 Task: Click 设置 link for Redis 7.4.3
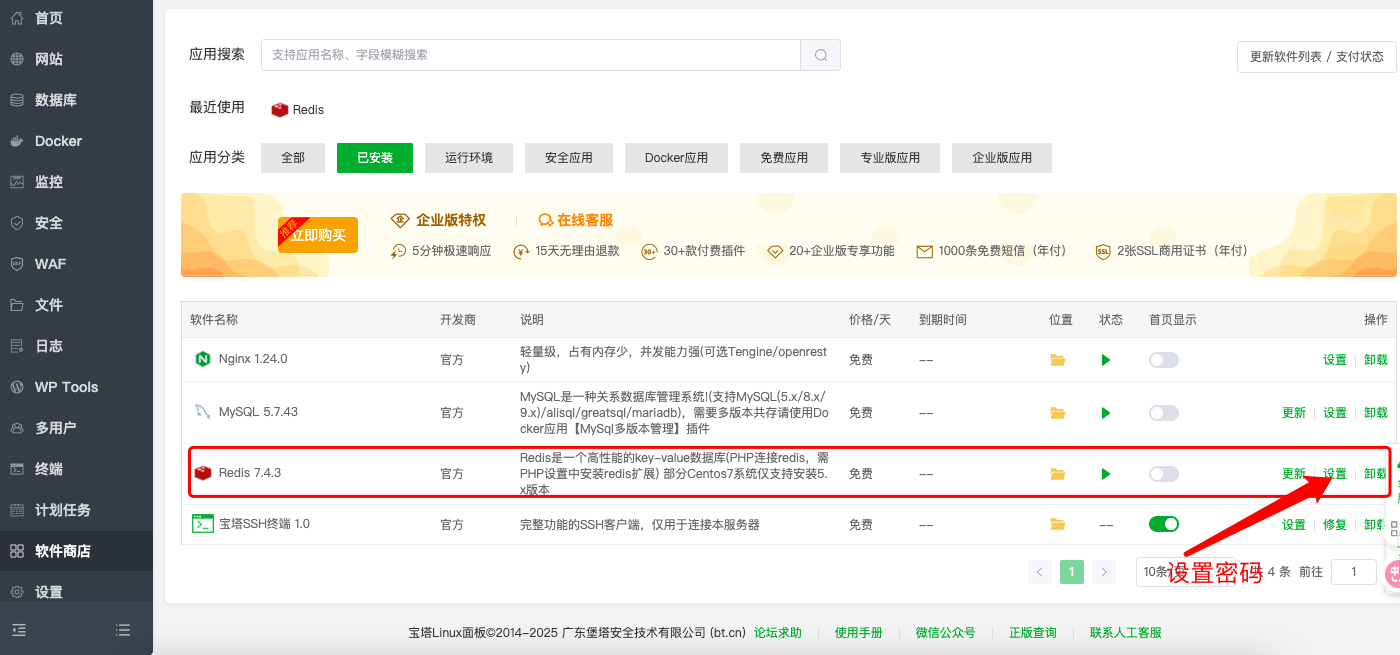pos(1334,474)
